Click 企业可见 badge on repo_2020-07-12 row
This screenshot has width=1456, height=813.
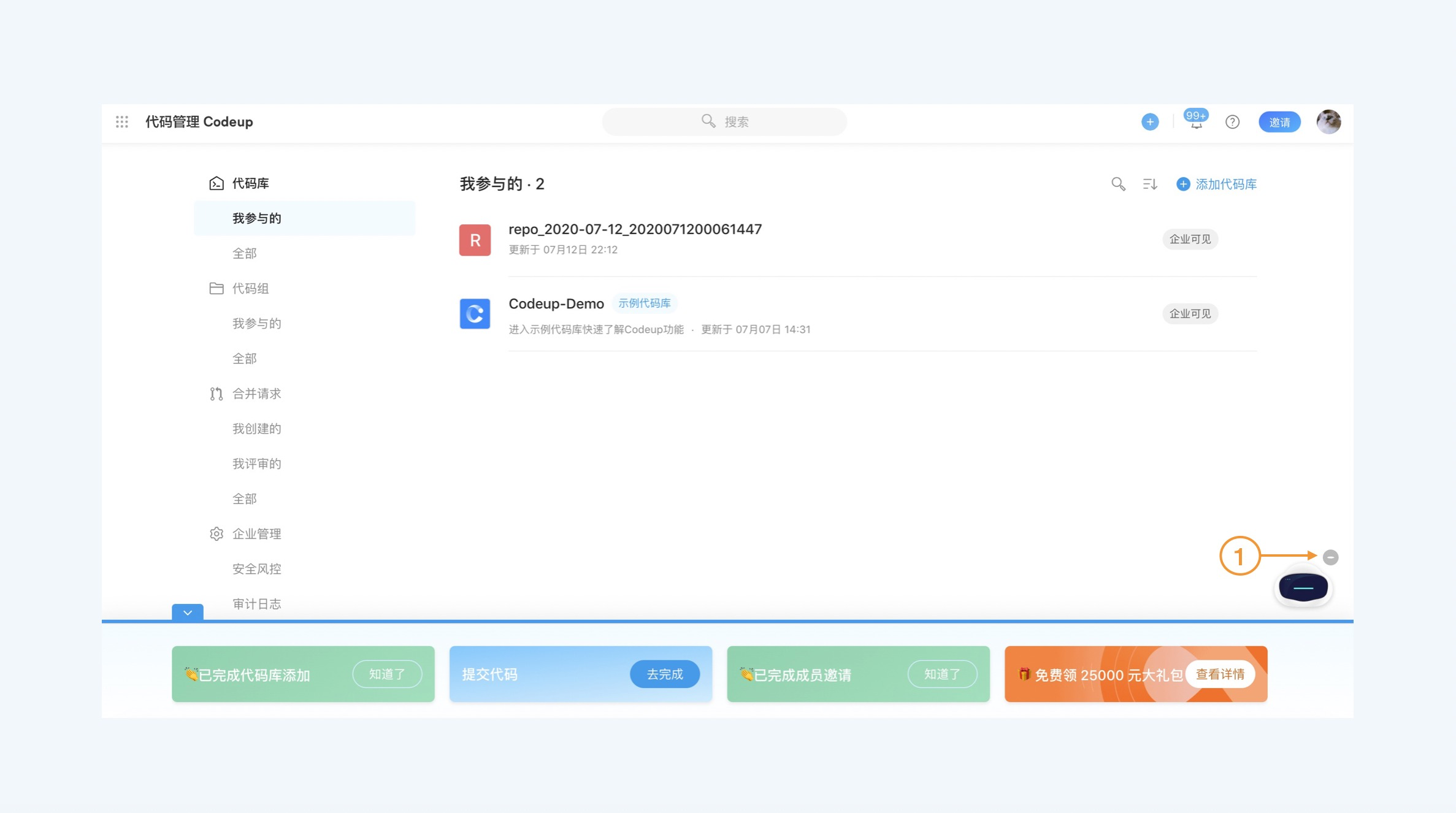click(1190, 239)
